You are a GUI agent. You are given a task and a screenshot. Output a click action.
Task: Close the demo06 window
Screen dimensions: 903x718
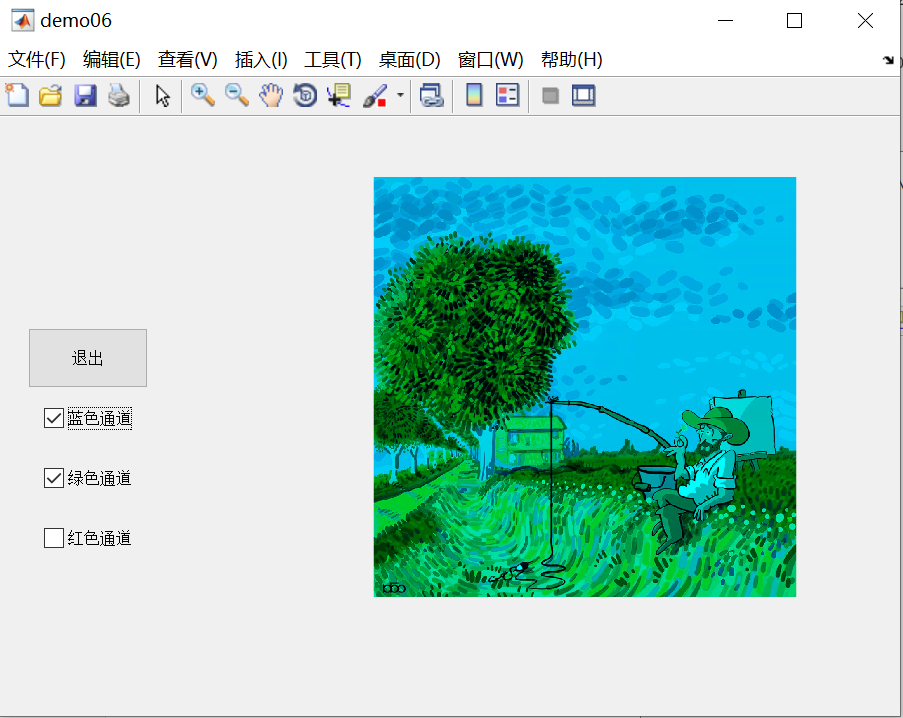click(865, 21)
